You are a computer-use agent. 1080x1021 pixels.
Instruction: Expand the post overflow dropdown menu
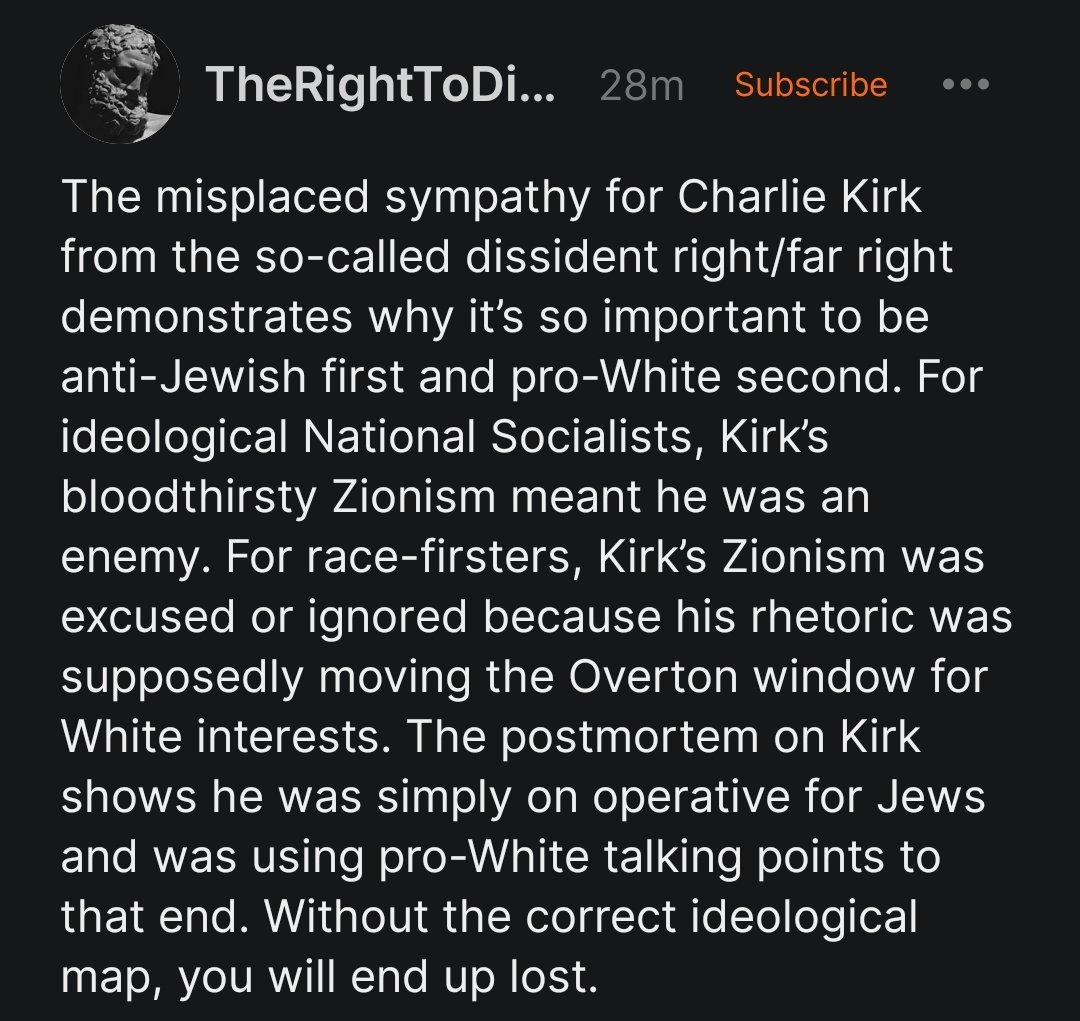(x=966, y=84)
